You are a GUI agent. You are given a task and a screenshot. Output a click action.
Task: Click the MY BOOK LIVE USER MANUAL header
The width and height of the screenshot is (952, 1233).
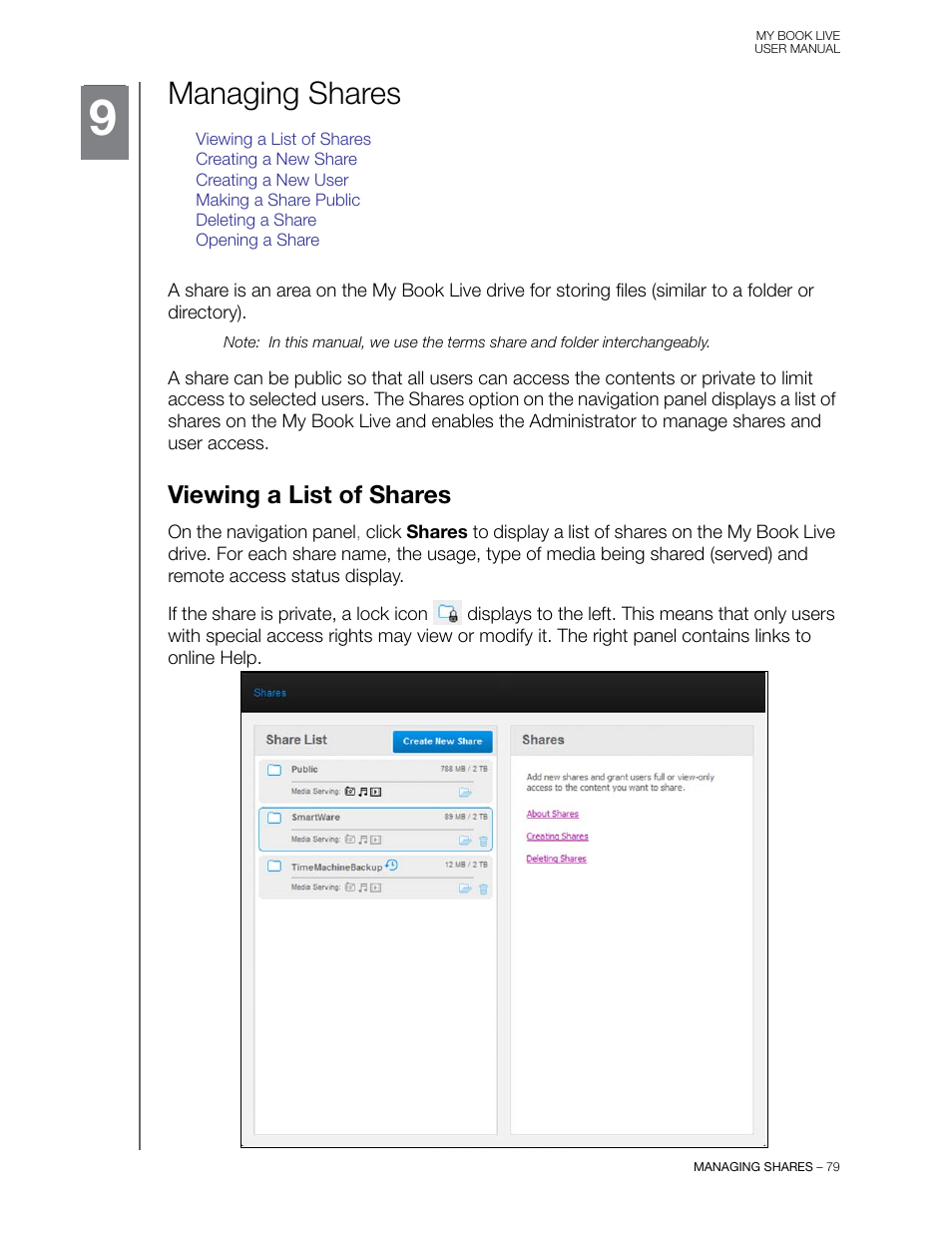797,42
